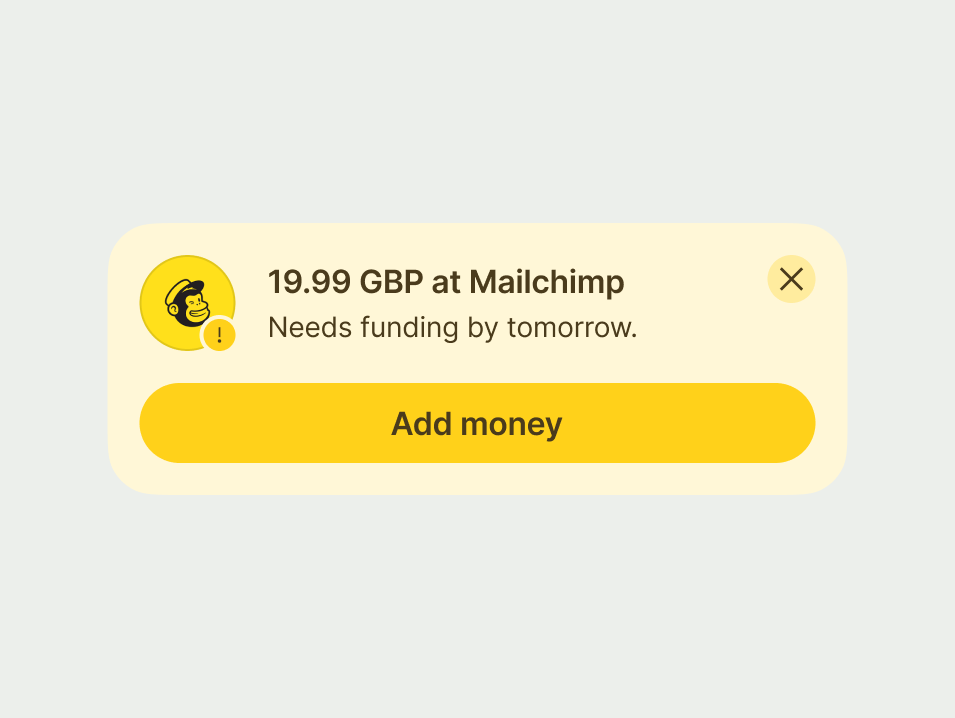Click the Add money button
The height and width of the screenshot is (718, 955).
478,423
